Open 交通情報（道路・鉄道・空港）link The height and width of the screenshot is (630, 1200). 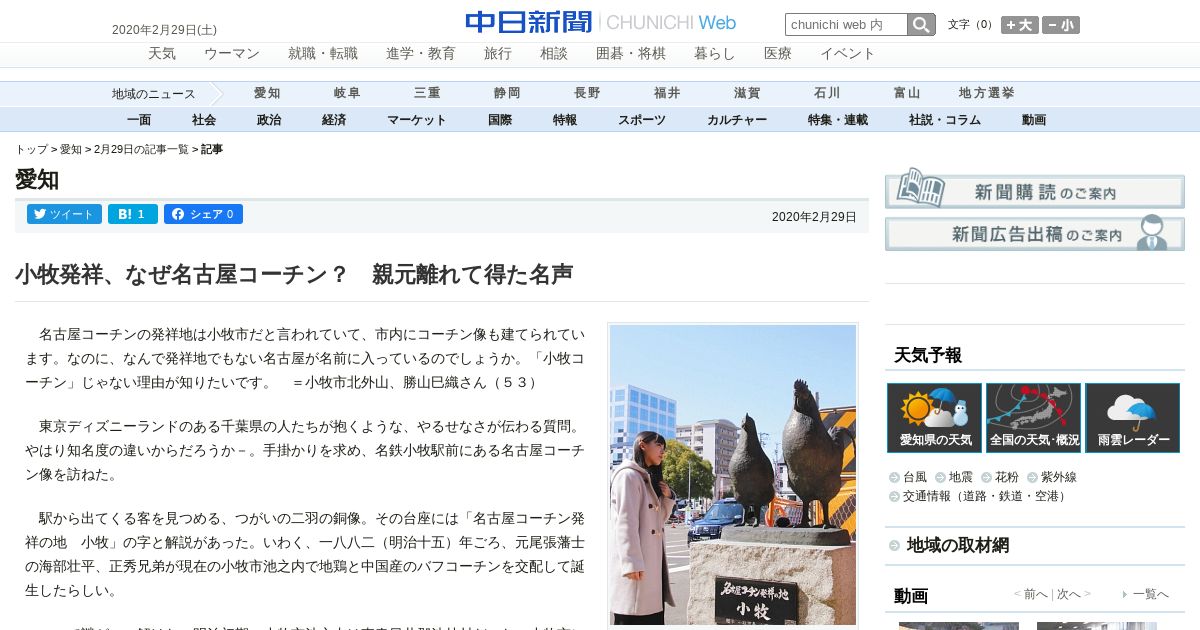point(987,495)
